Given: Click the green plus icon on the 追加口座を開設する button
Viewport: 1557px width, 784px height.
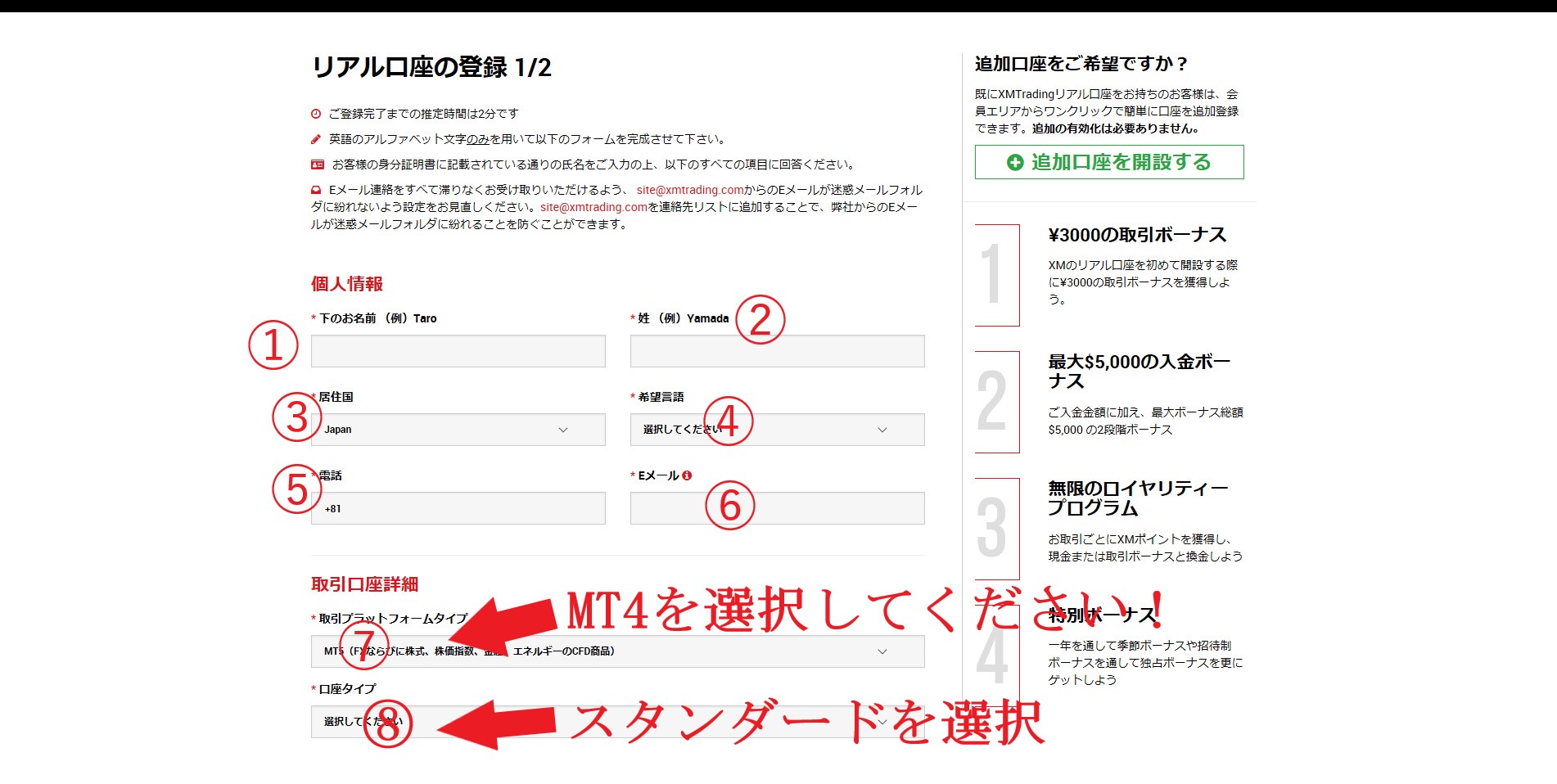Looking at the screenshot, I should click(x=1015, y=163).
